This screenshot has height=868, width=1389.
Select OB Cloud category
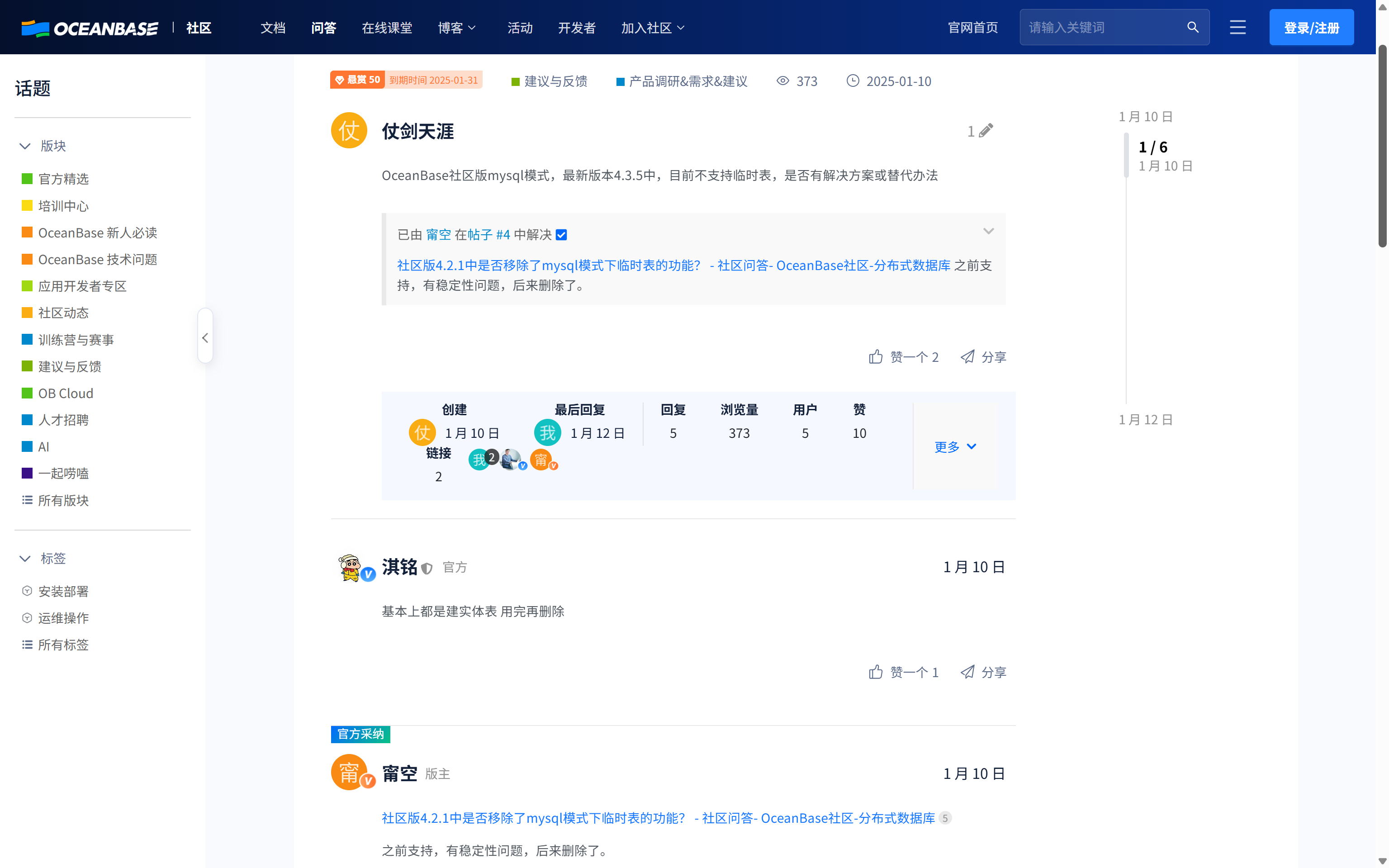point(57,393)
